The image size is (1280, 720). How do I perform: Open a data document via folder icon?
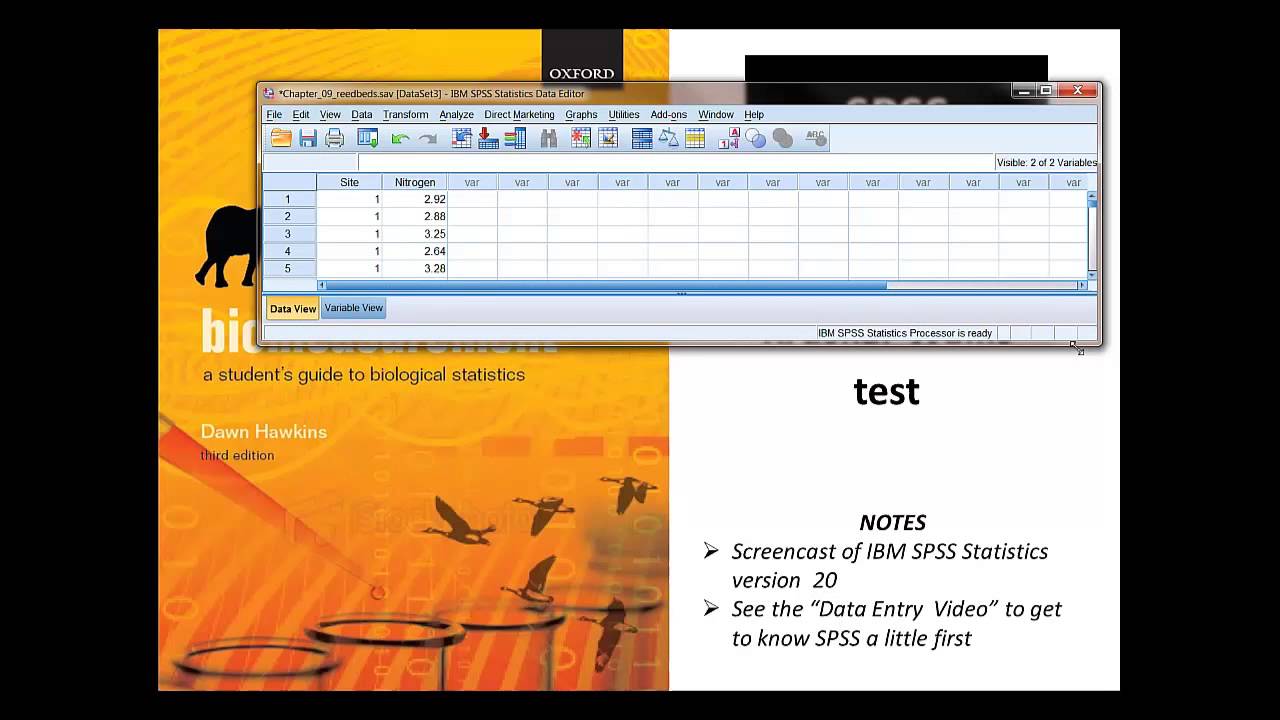coord(281,138)
